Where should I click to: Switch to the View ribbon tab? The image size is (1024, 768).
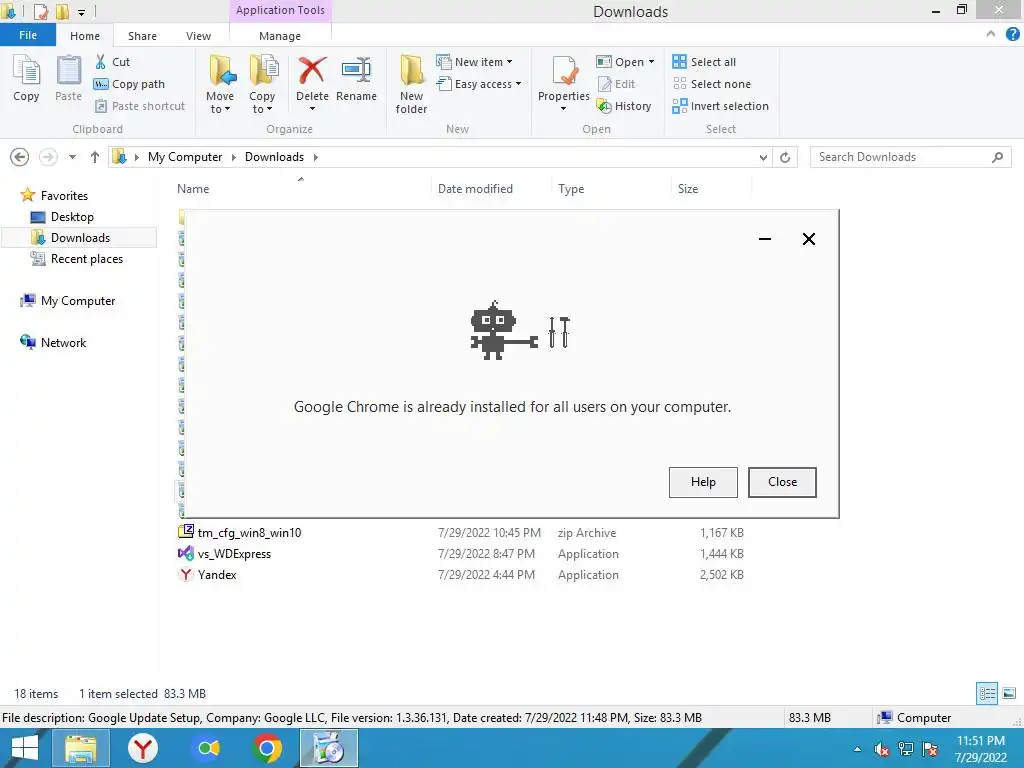(199, 36)
